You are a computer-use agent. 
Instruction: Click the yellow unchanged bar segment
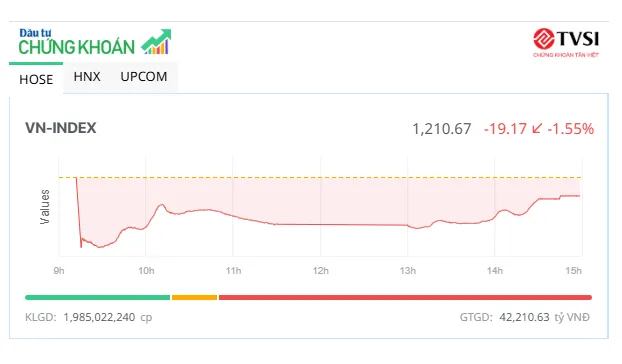194,297
